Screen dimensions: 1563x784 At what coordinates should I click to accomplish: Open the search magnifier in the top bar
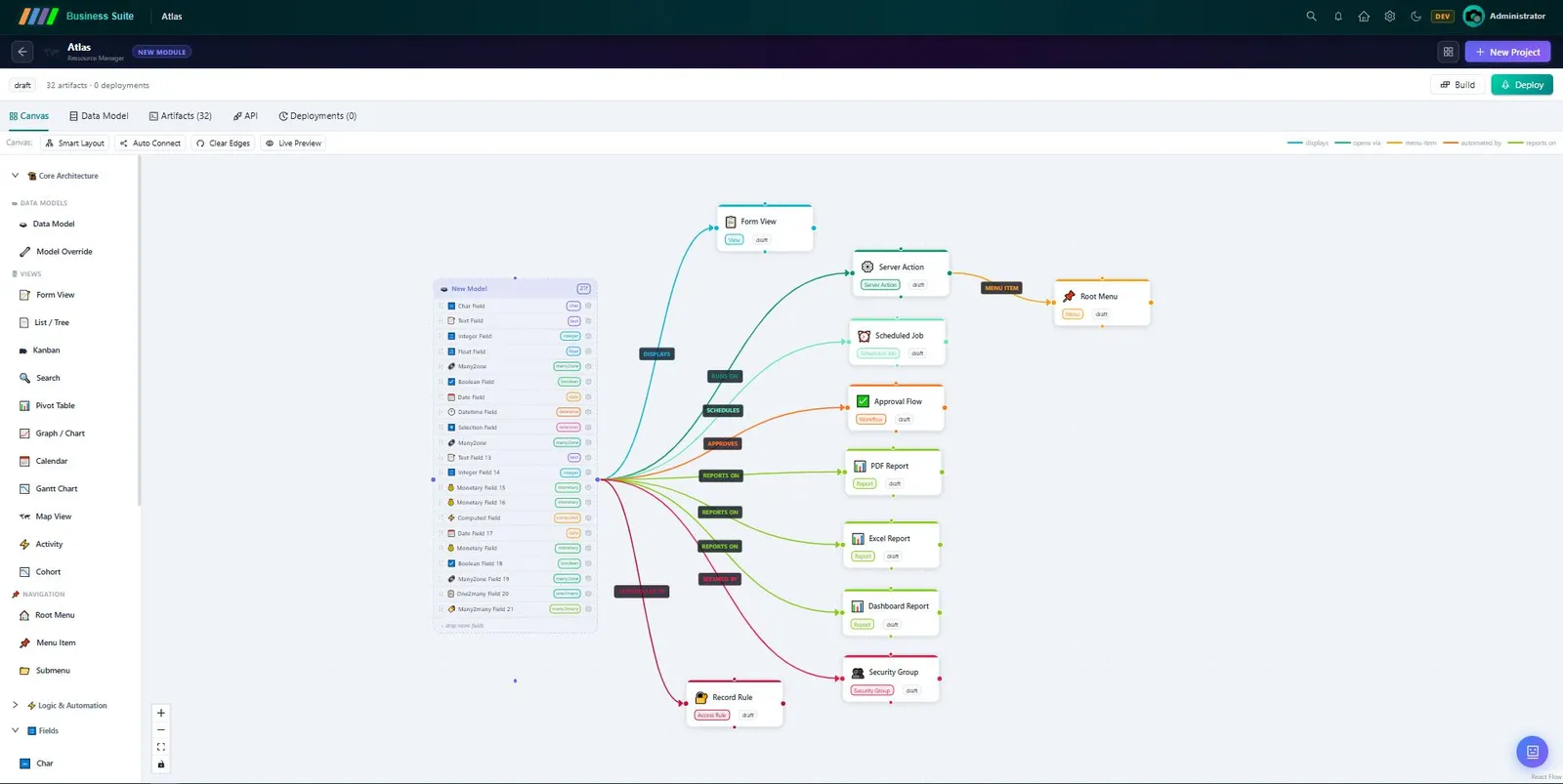1311,17
